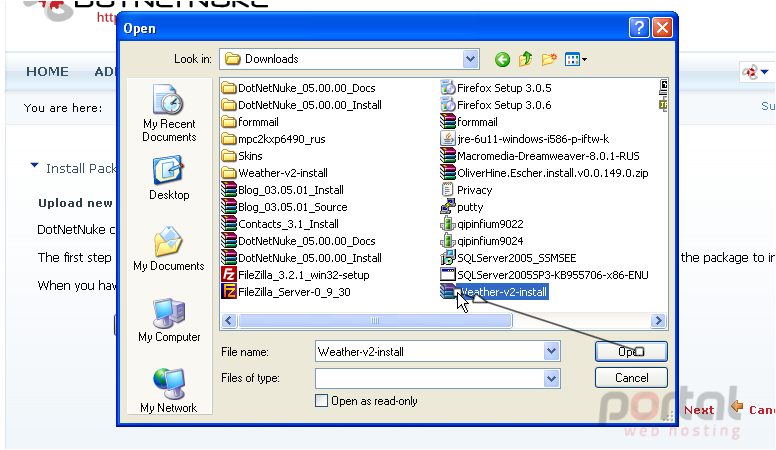Click the Cancel button in dialog
This screenshot has height=450, width=776.
tap(631, 378)
